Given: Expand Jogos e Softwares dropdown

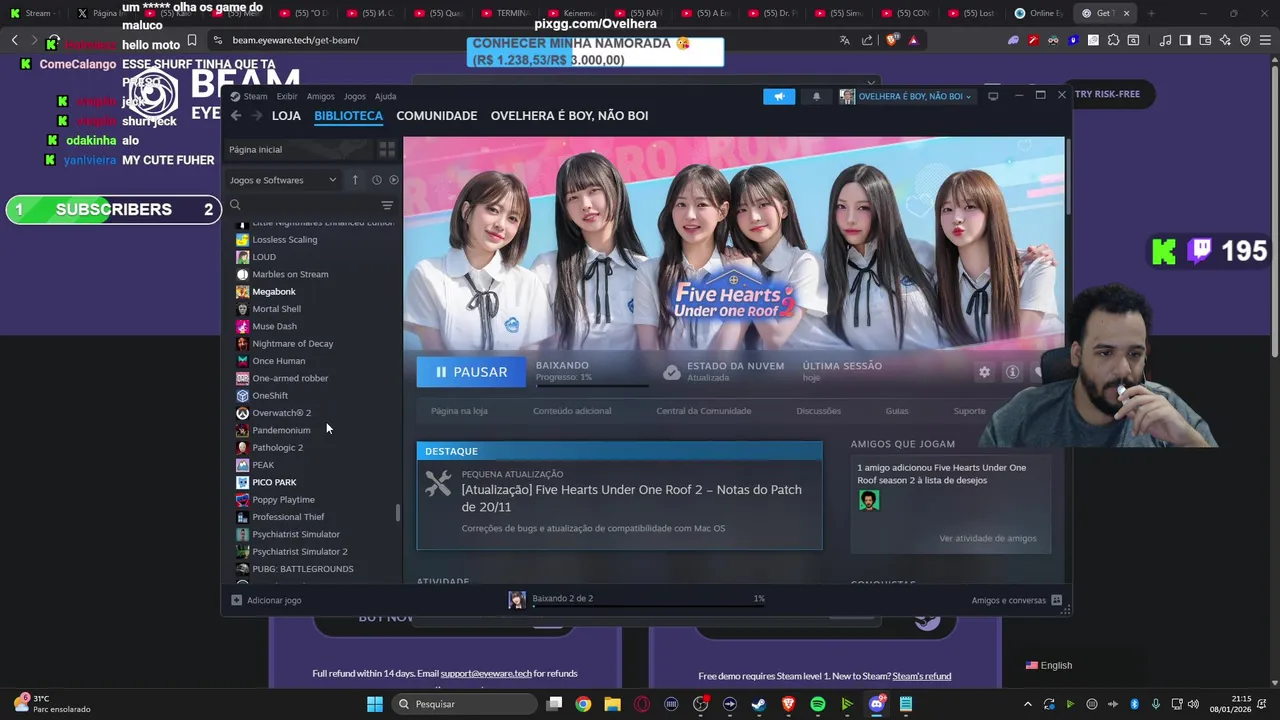Looking at the screenshot, I should pyautogui.click(x=284, y=180).
